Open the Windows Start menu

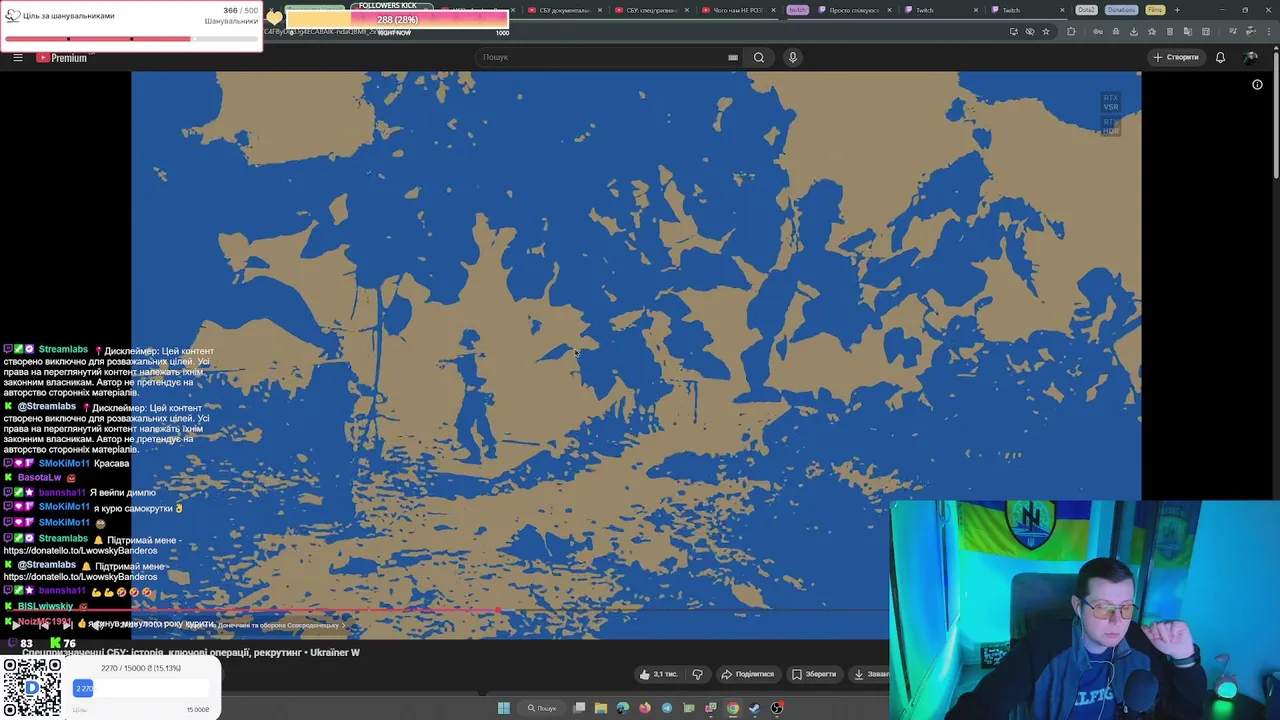click(503, 708)
